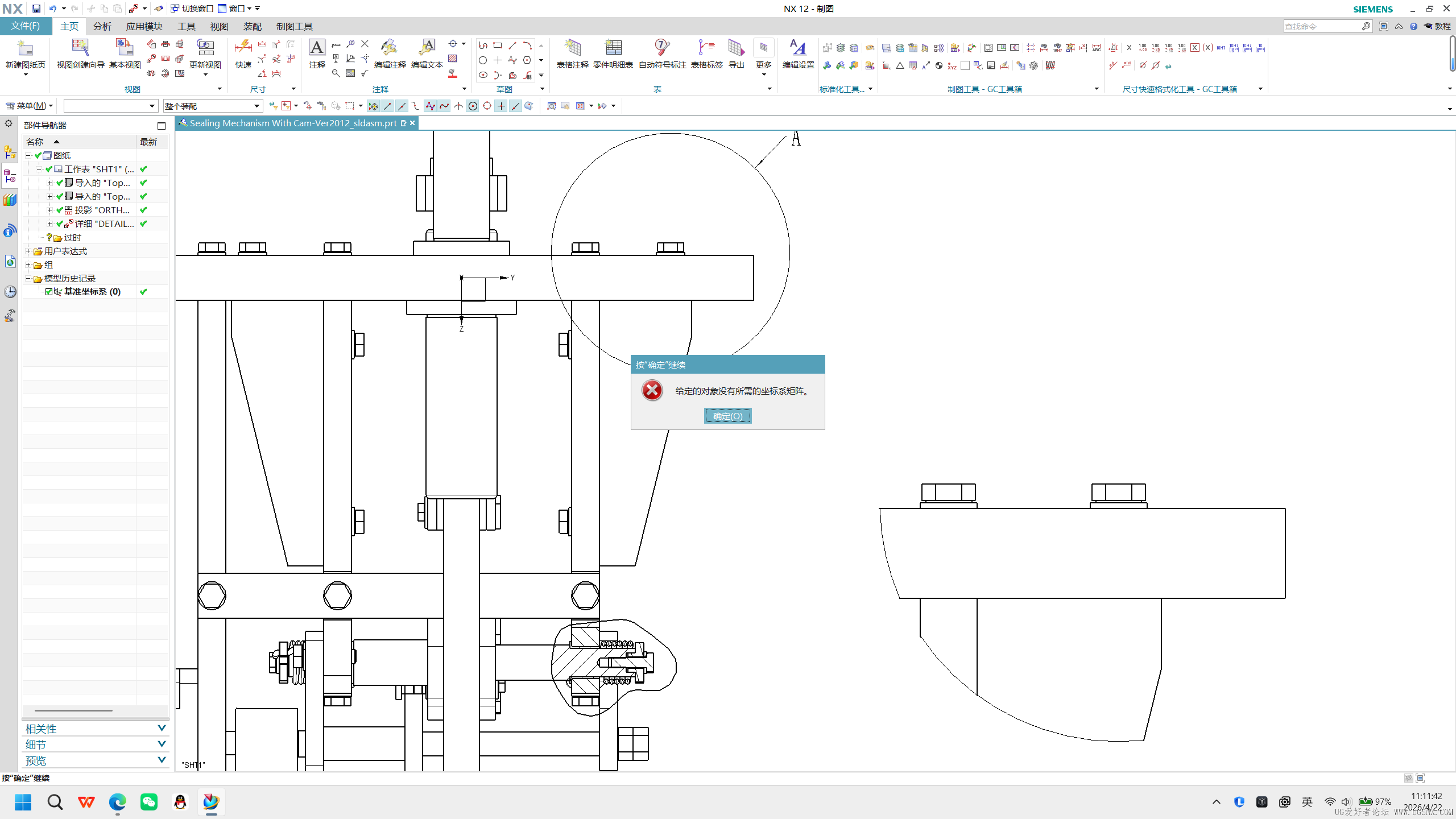Viewport: 1456px width, 819px height.
Task: Click 确定(O) in the error dialog
Action: [x=727, y=416]
